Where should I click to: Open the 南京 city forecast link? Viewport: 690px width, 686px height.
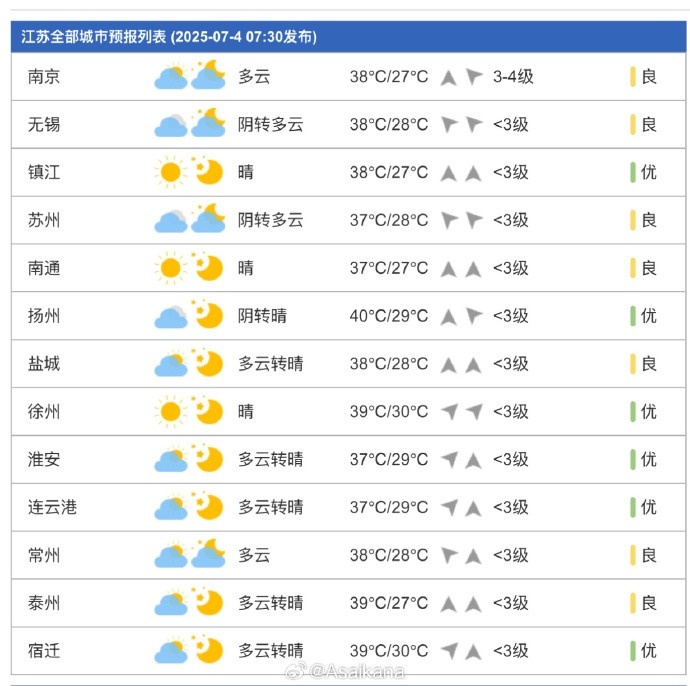pos(44,76)
